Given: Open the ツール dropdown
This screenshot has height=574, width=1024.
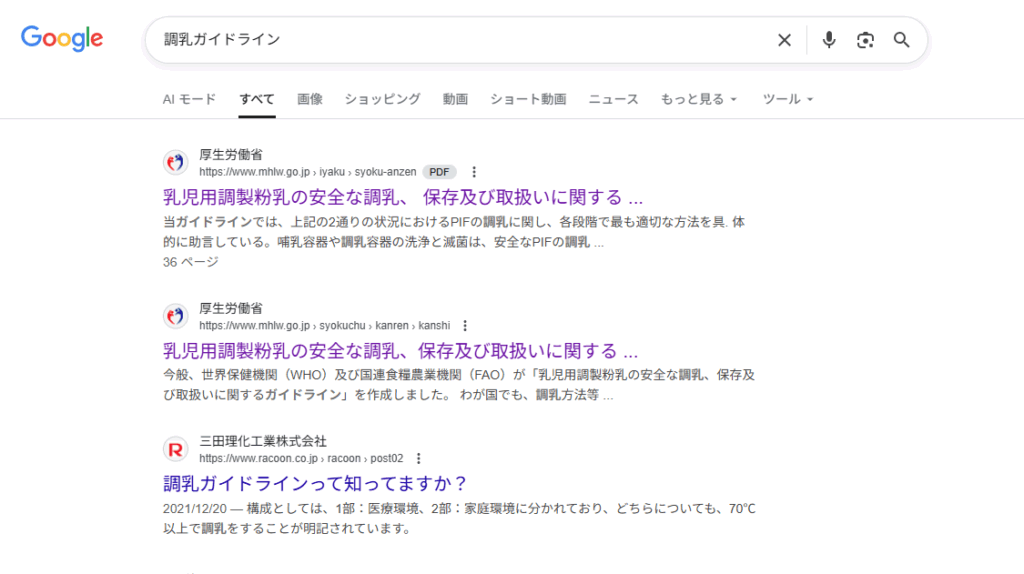Looking at the screenshot, I should (787, 99).
